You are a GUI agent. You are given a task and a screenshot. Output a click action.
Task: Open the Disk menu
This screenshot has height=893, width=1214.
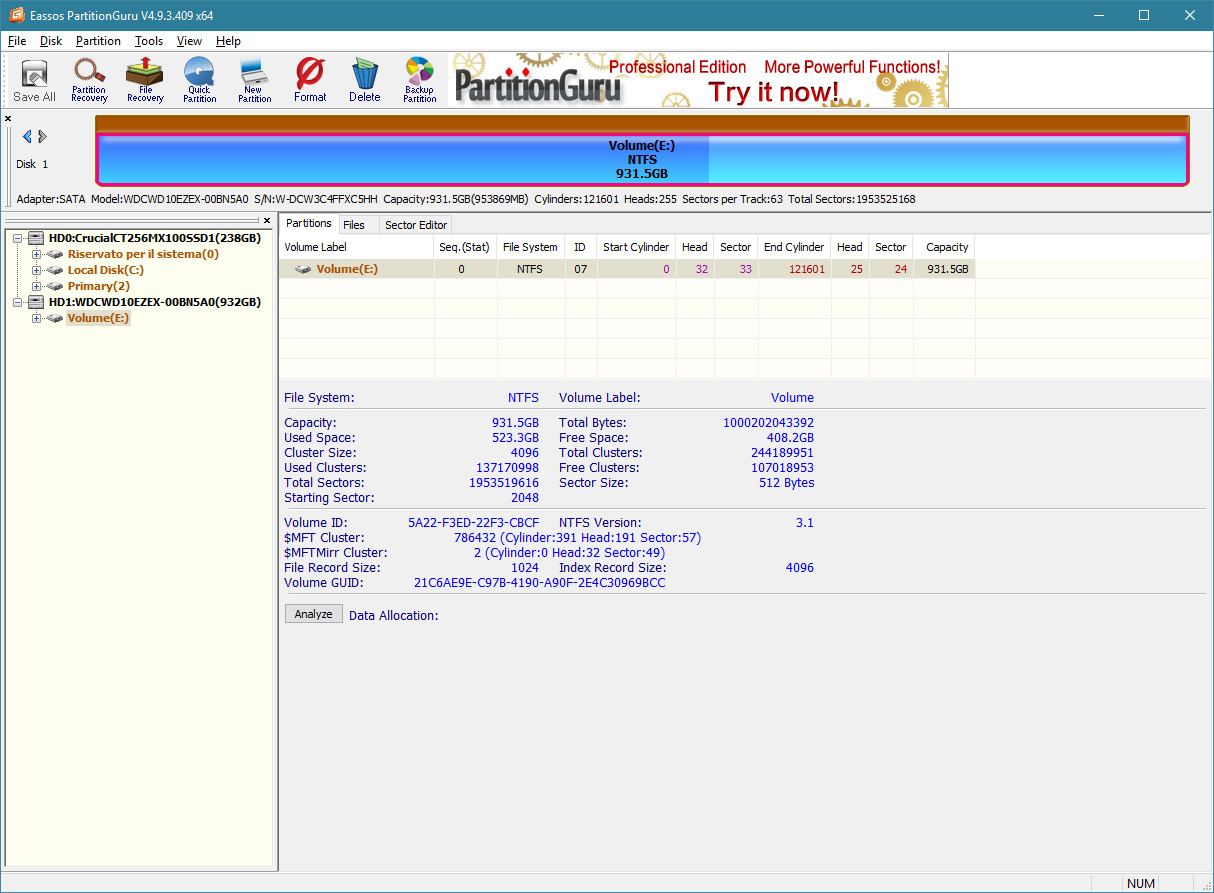51,41
